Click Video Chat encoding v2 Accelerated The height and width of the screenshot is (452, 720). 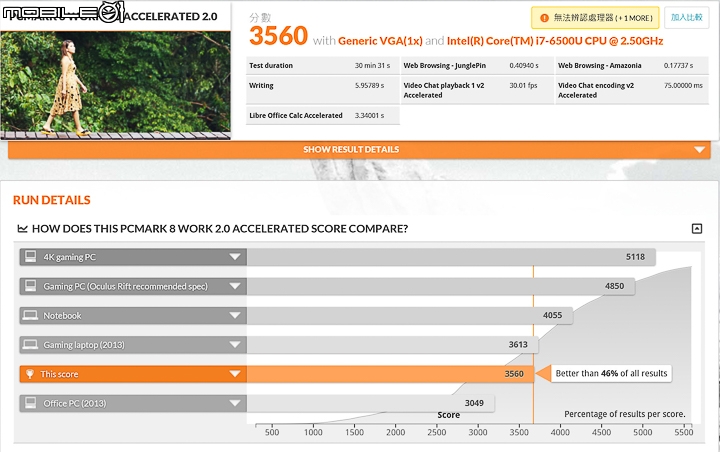632,90
